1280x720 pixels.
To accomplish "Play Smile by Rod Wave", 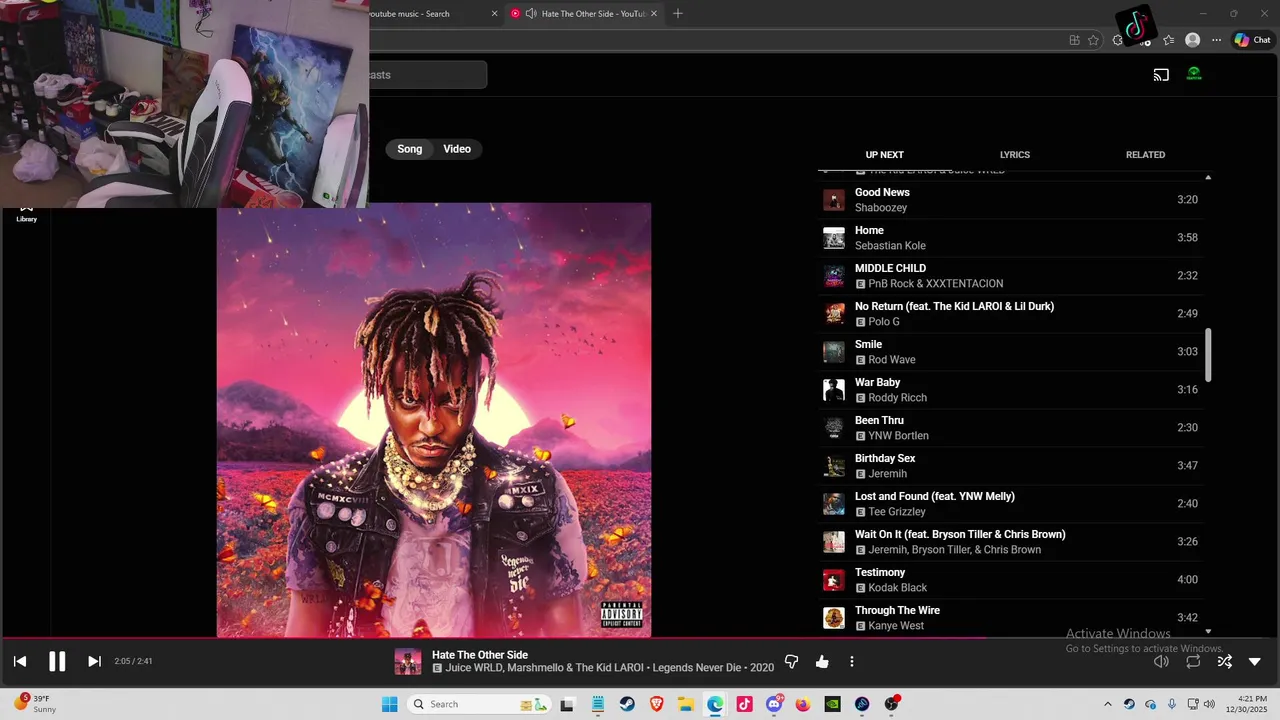I will (x=1010, y=352).
